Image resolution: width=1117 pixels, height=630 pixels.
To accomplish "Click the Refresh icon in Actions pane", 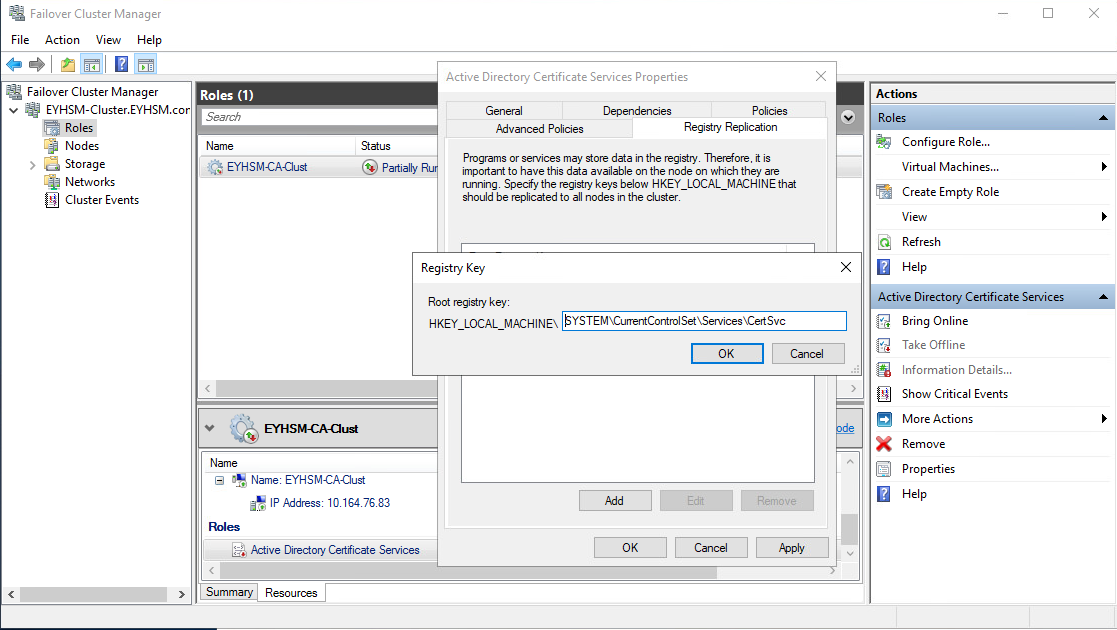I will pos(884,242).
